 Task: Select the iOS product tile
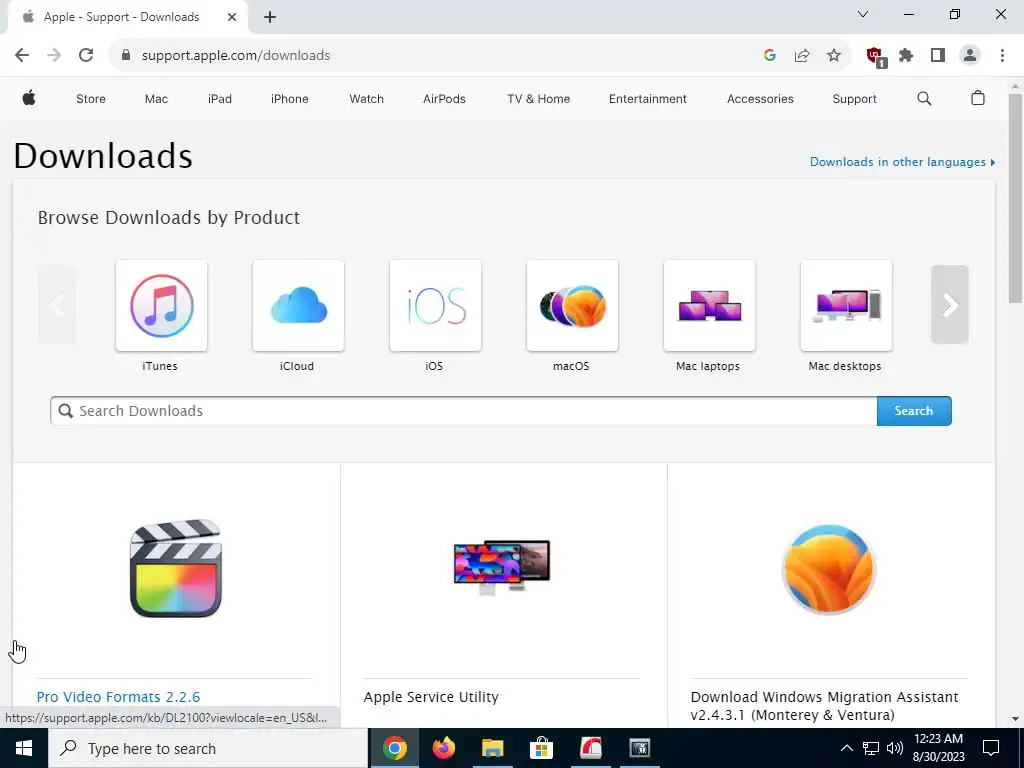pos(435,306)
